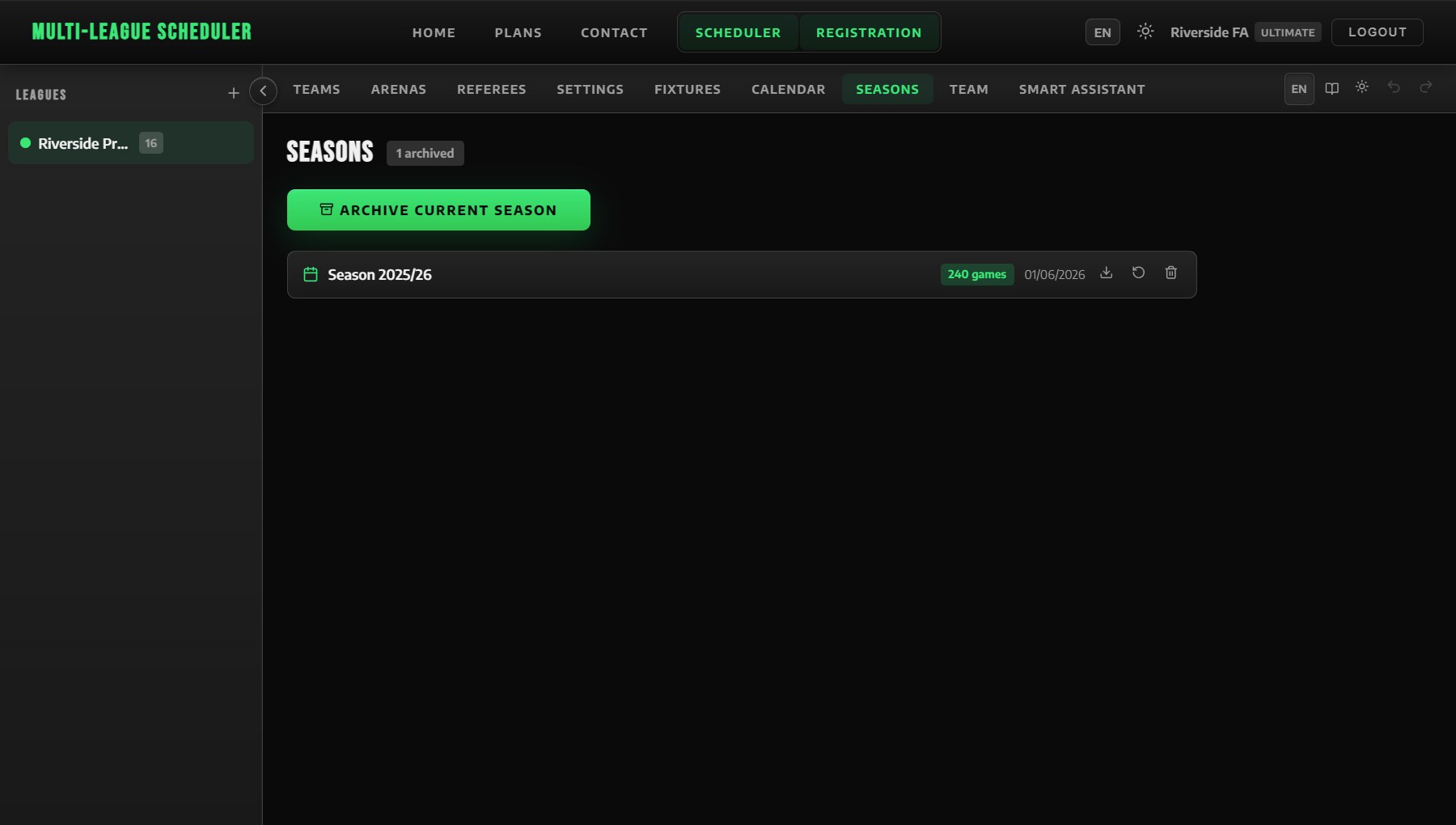The image size is (1456, 825).
Task: Go to the Contact page link
Action: point(615,32)
